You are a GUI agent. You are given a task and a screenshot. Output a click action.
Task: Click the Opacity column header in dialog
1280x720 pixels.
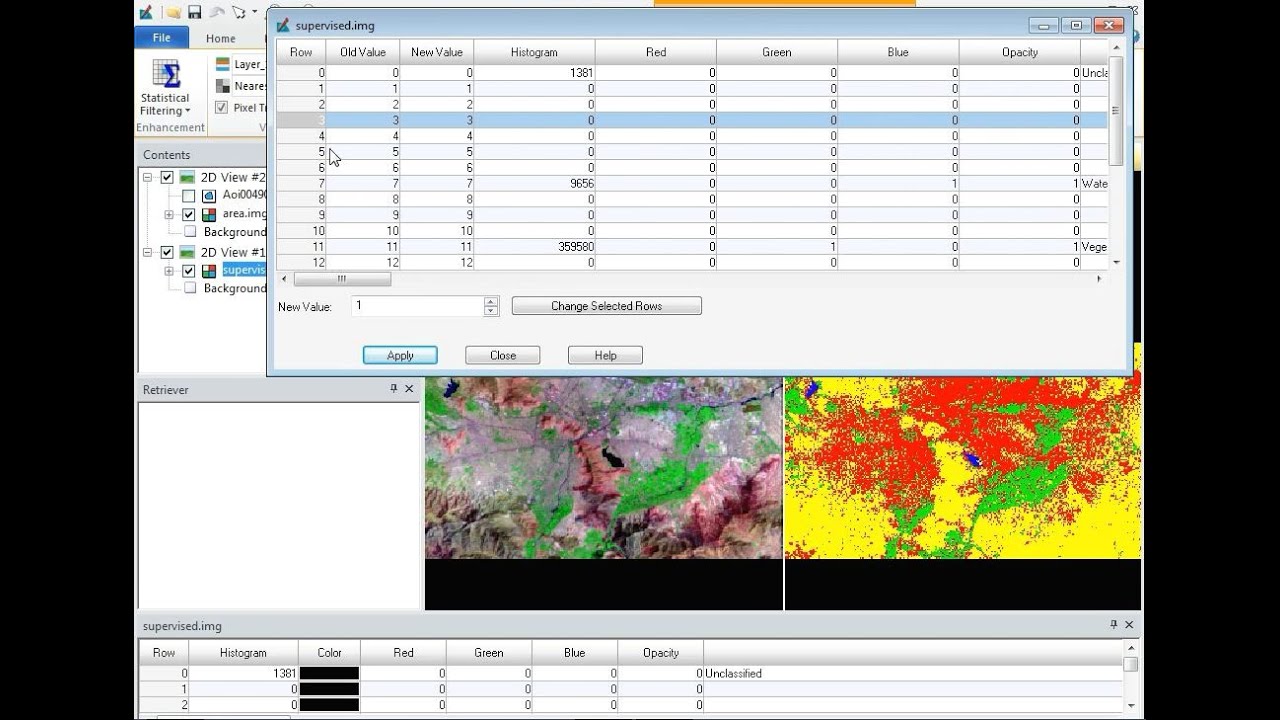click(x=1019, y=52)
